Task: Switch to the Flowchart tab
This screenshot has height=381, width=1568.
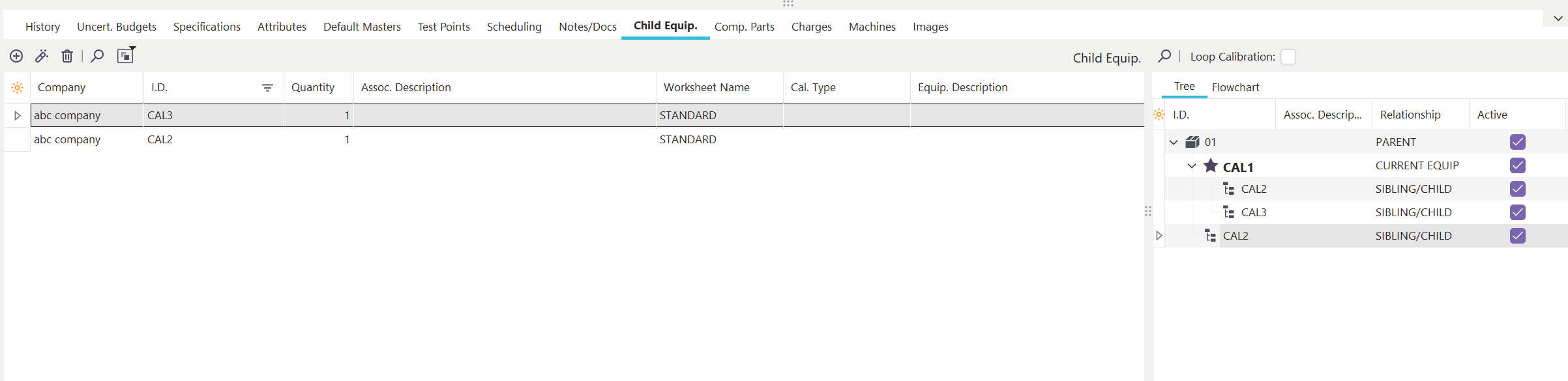Action: 1235,87
